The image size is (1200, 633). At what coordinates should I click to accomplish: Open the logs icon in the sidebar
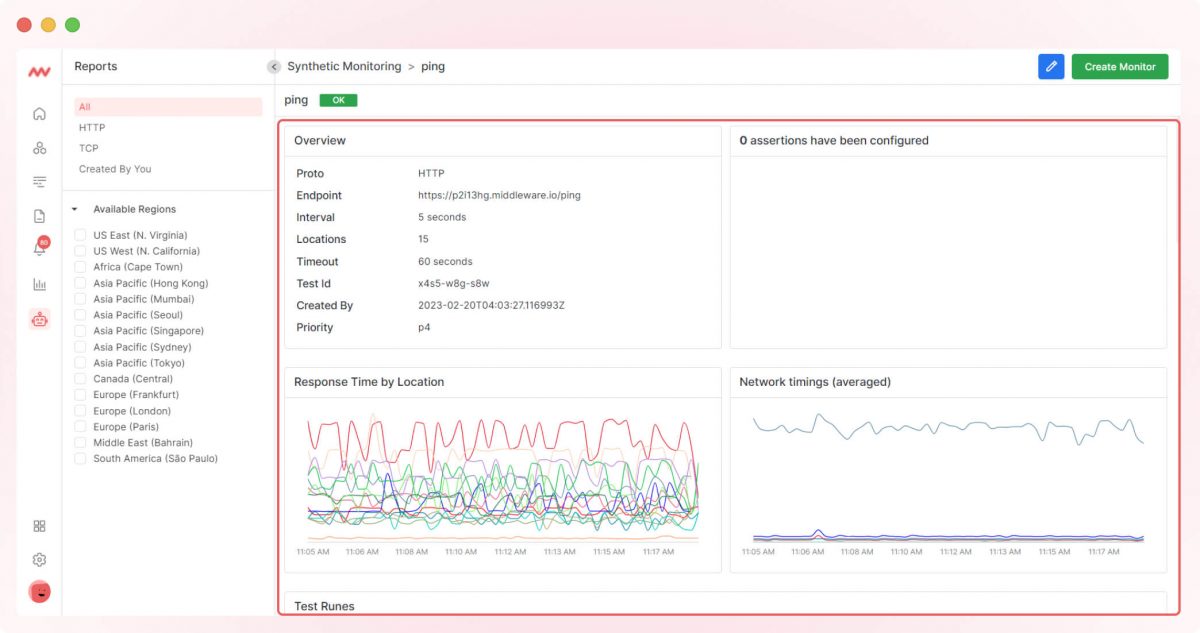click(39, 181)
